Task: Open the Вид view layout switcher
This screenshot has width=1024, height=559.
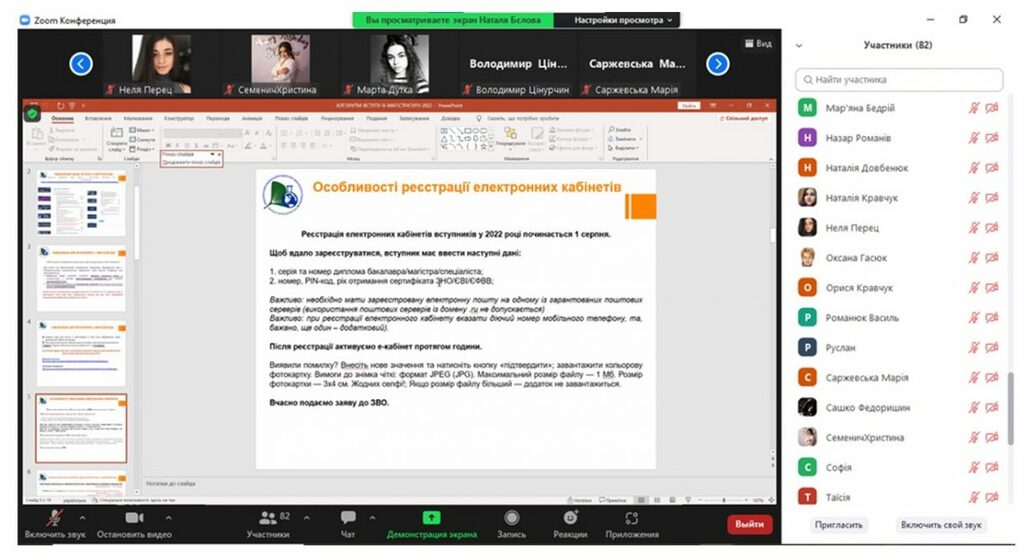Action: [x=758, y=43]
